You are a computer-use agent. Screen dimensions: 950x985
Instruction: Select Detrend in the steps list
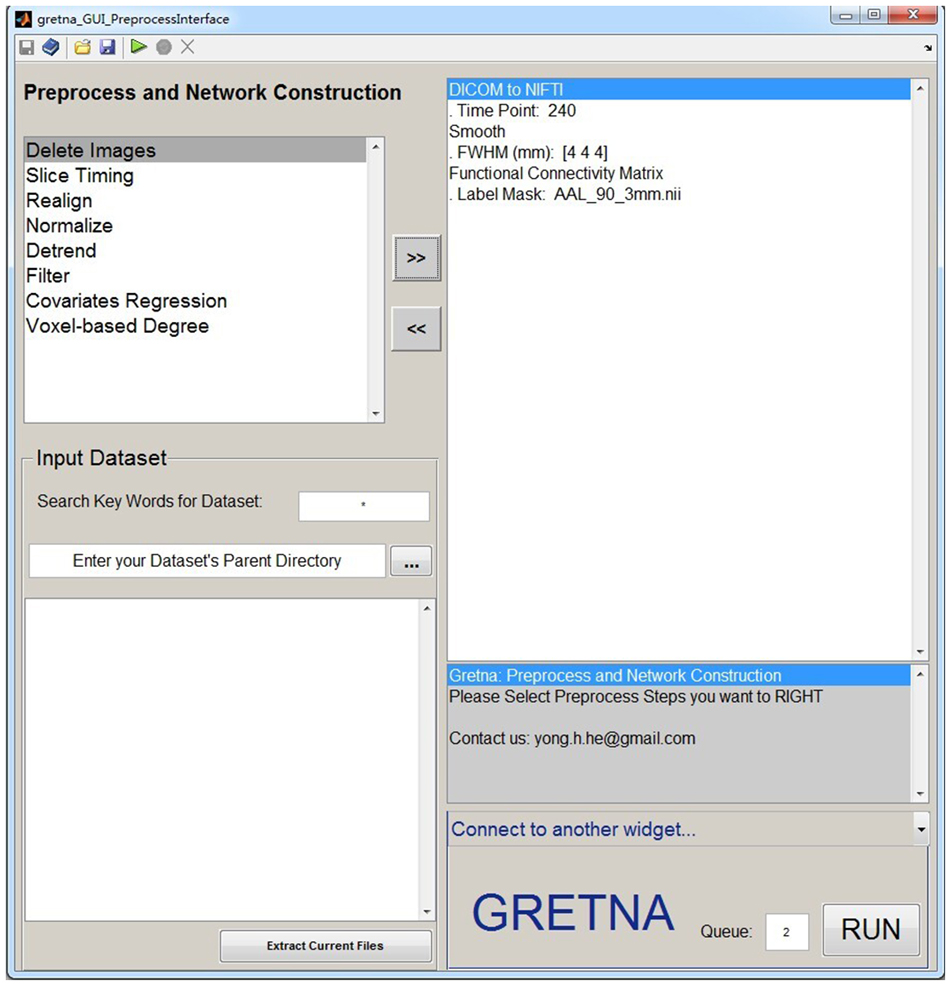[x=195, y=251]
